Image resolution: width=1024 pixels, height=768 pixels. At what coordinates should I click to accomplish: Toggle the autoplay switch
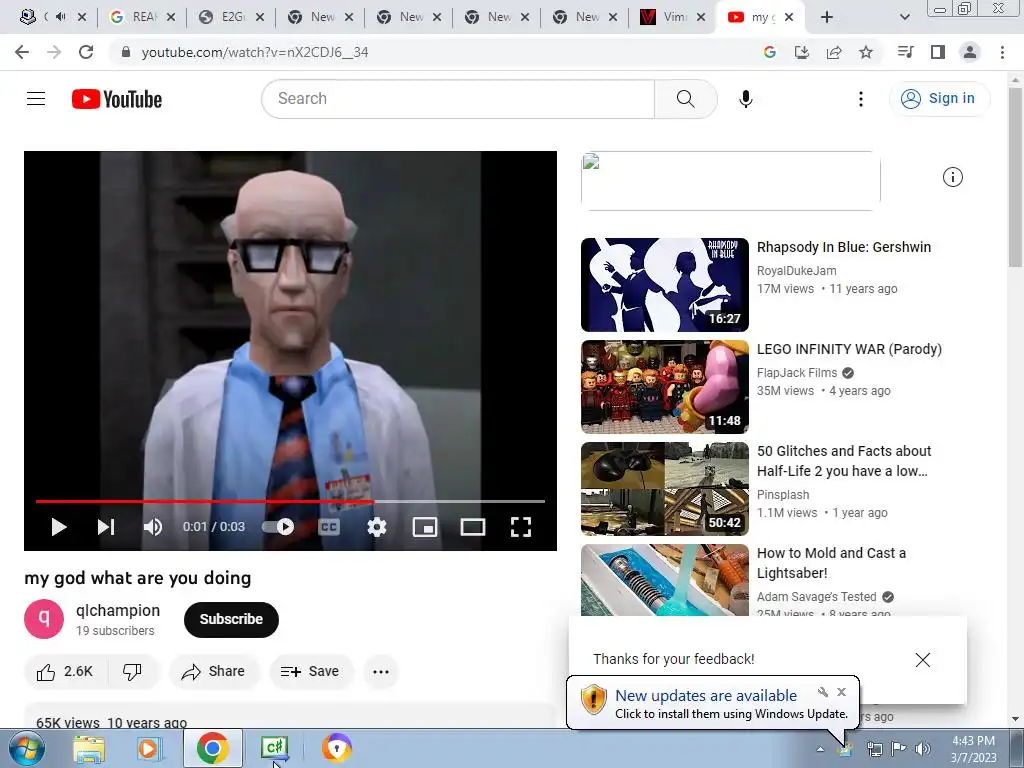[278, 527]
